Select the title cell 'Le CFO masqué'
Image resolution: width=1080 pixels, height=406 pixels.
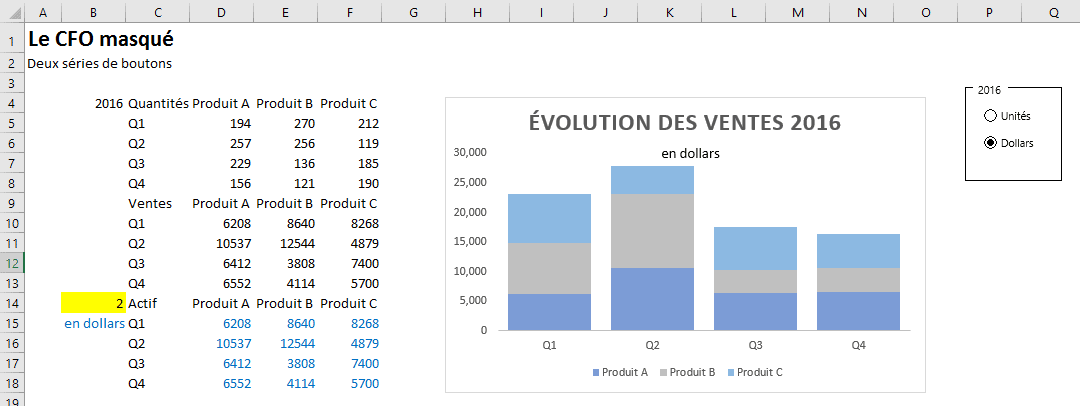(100, 40)
